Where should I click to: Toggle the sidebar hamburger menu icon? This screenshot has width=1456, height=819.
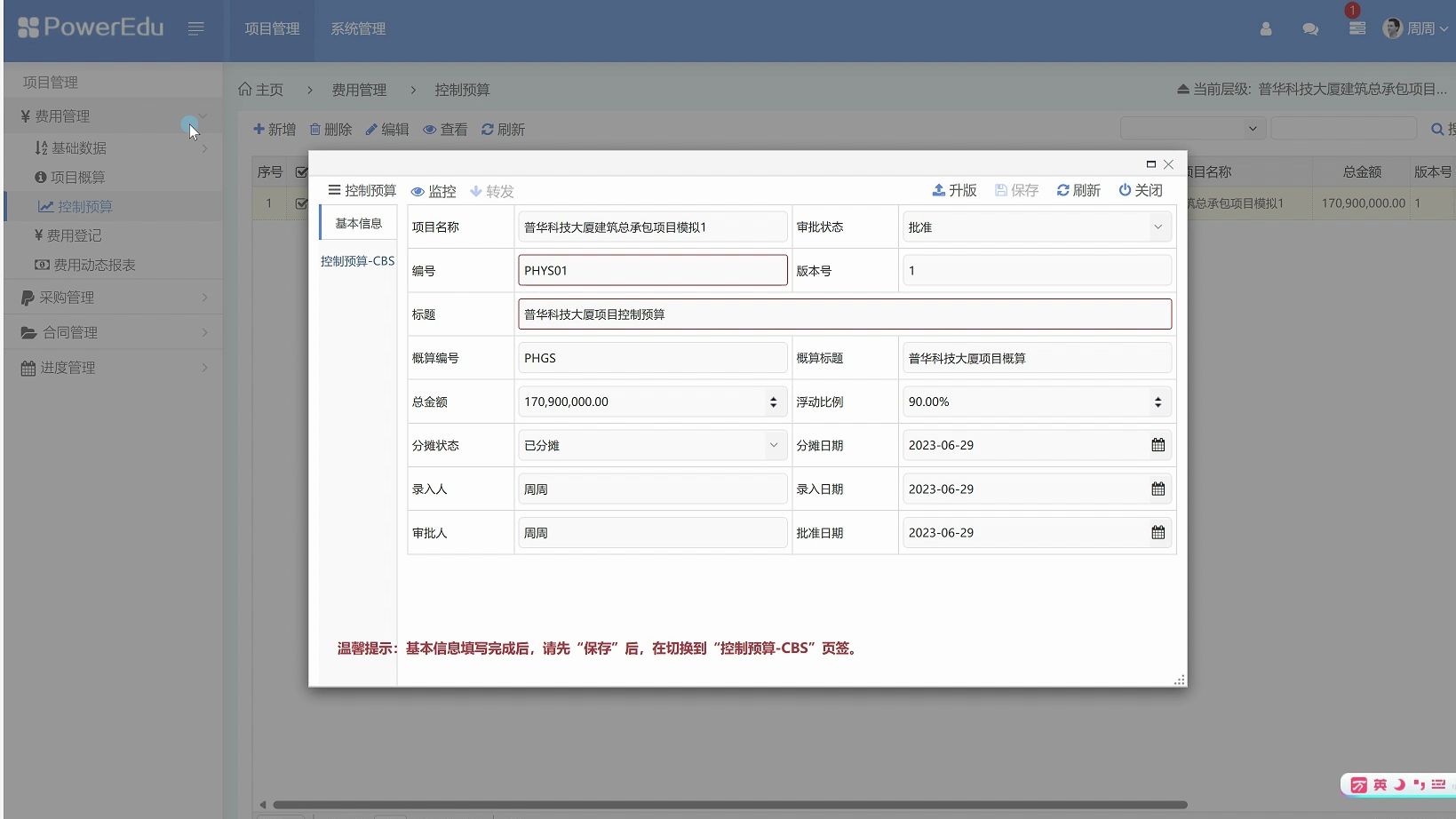[x=196, y=28]
